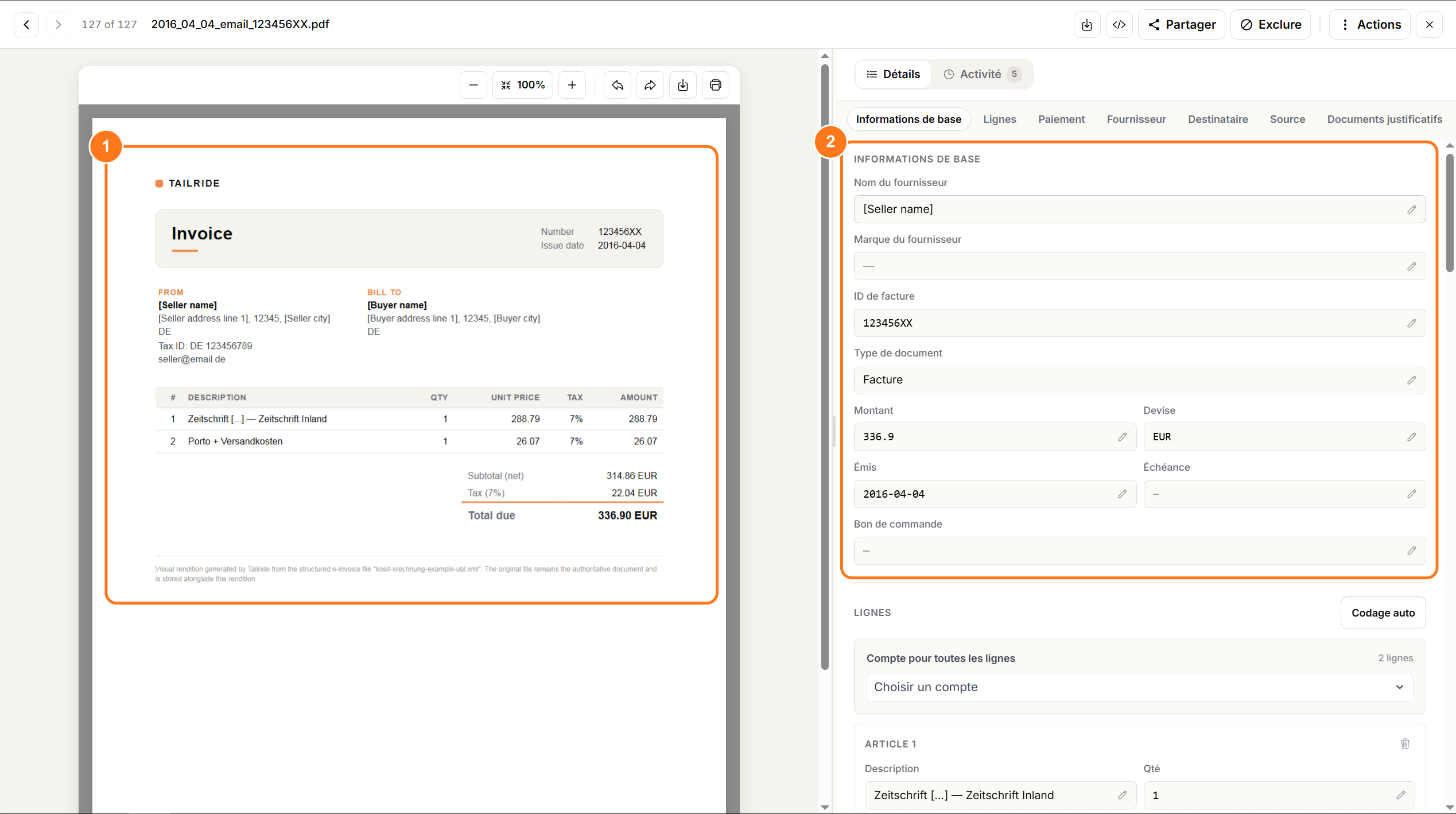The height and width of the screenshot is (814, 1456).
Task: Jump to the Paiement section tab
Action: (1061, 119)
